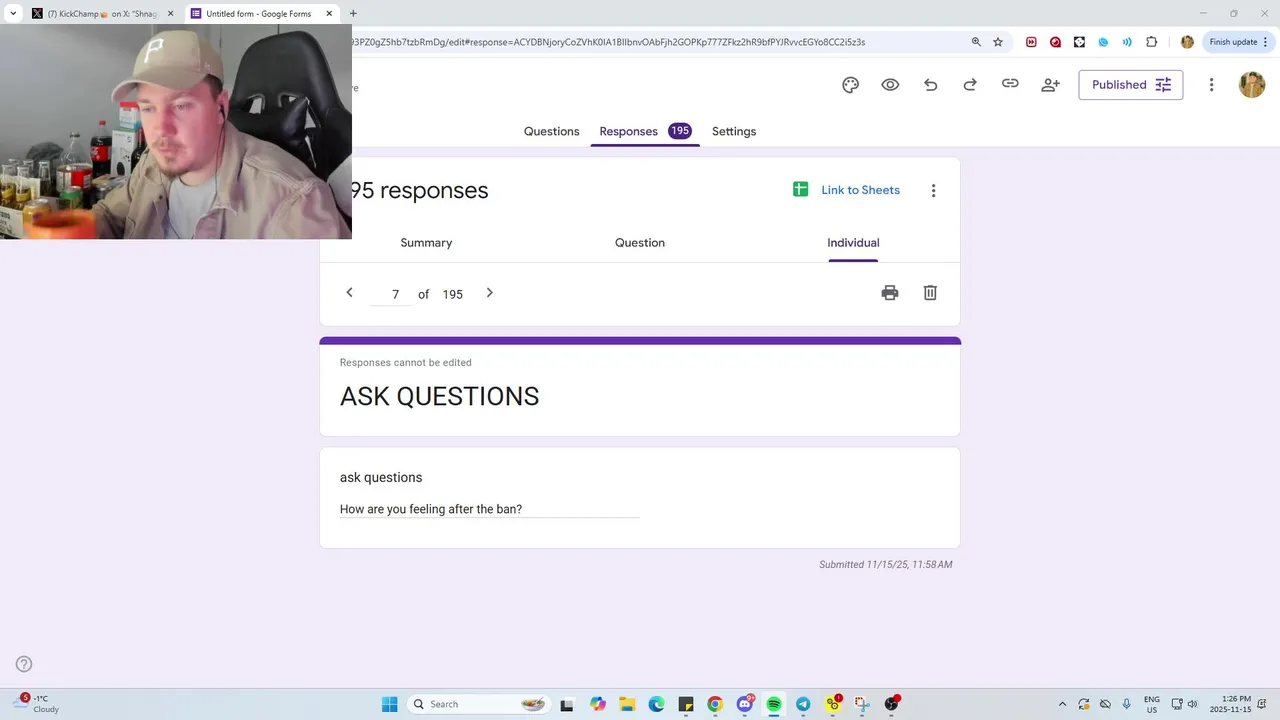Redo the last change in the form header
This screenshot has width=1280, height=720.
point(970,85)
